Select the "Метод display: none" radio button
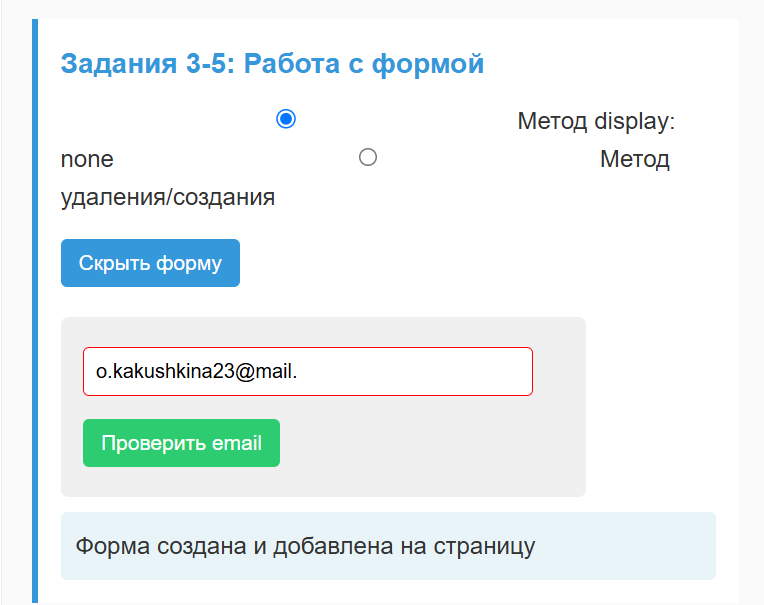Image resolution: width=764 pixels, height=605 pixels. click(286, 119)
